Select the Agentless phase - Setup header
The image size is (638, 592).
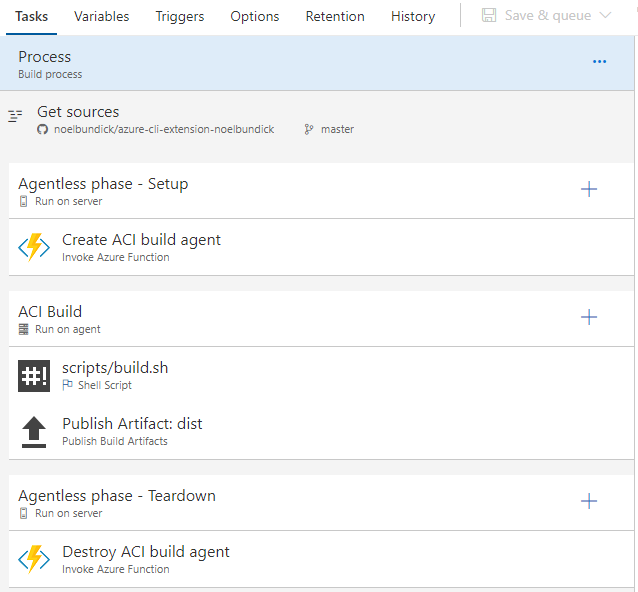(321, 191)
